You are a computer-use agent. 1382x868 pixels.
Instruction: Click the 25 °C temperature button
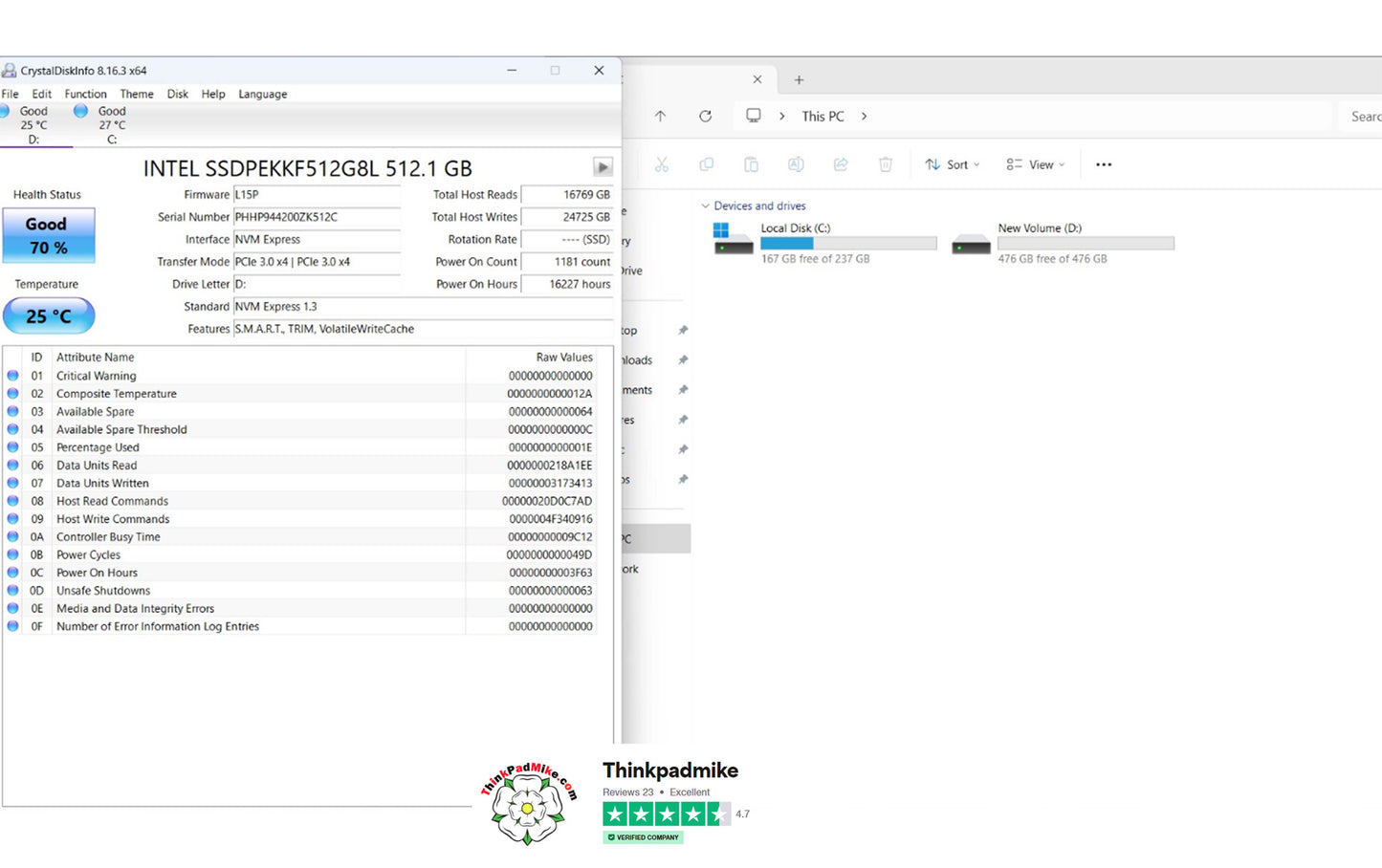[49, 315]
